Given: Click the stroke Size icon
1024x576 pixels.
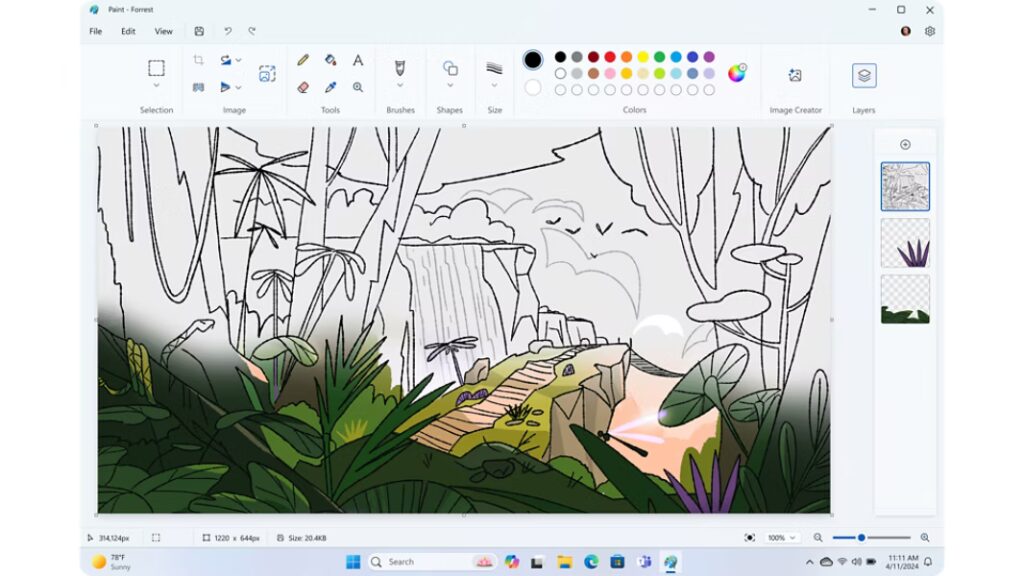Looking at the screenshot, I should click(x=494, y=68).
